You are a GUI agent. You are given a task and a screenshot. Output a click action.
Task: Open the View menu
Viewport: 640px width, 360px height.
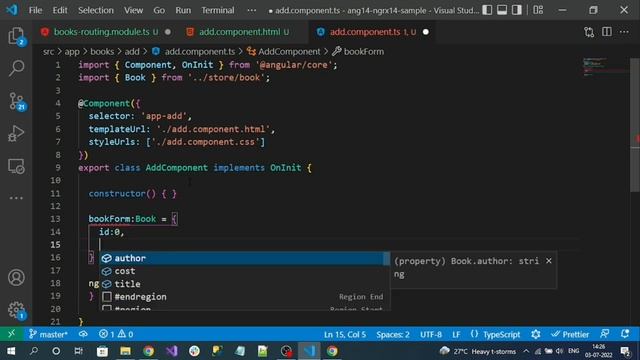133,10
